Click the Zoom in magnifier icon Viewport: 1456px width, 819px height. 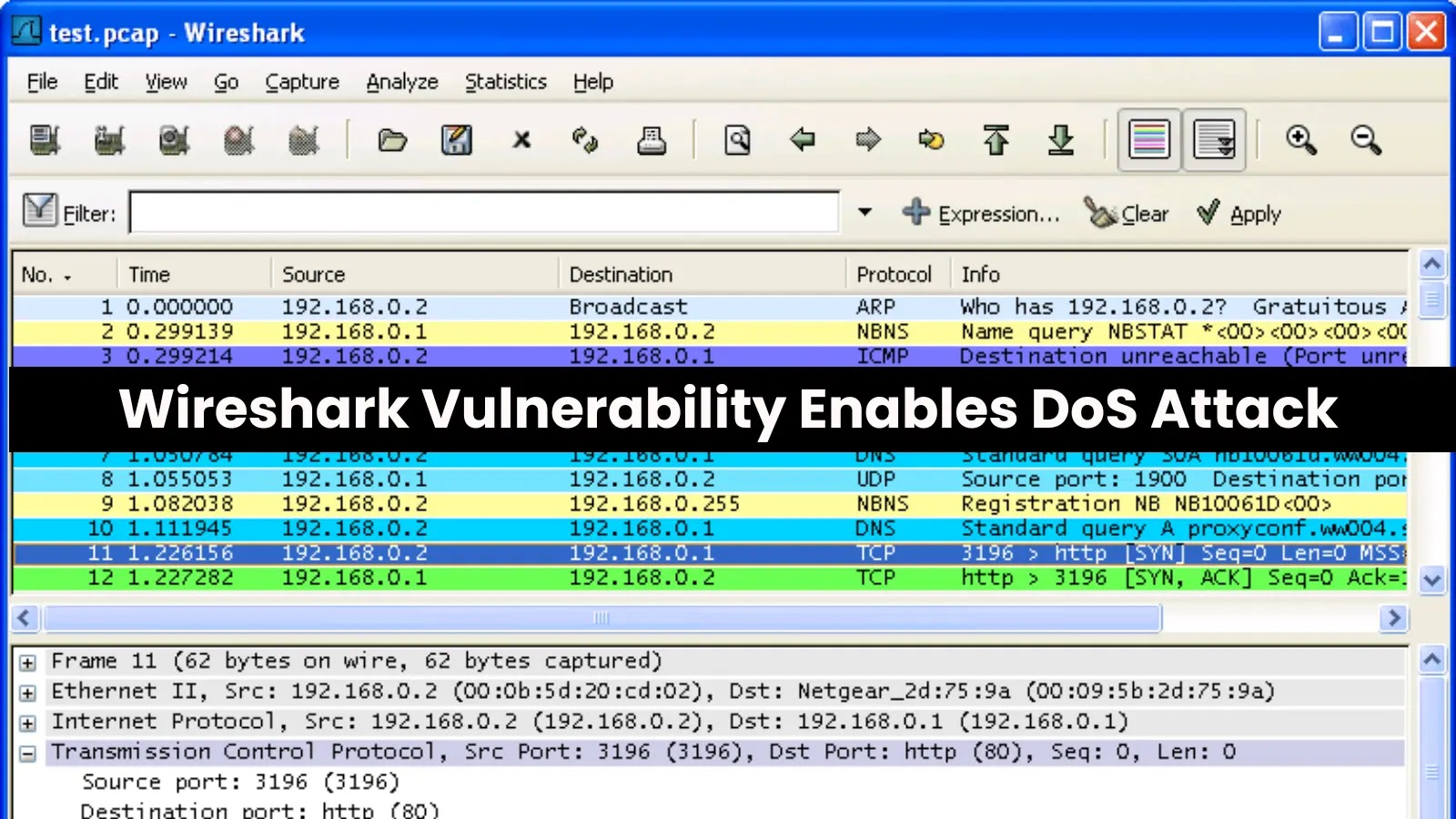click(1300, 140)
